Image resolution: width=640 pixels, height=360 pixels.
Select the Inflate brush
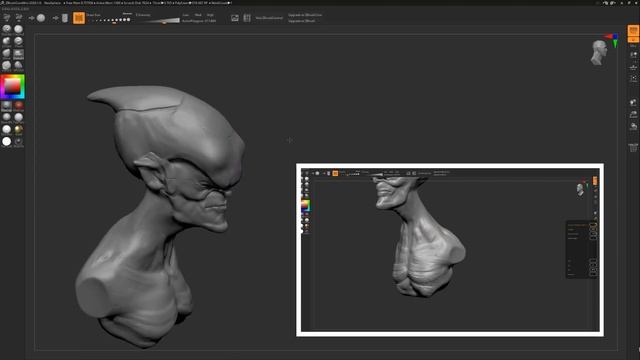click(7, 42)
